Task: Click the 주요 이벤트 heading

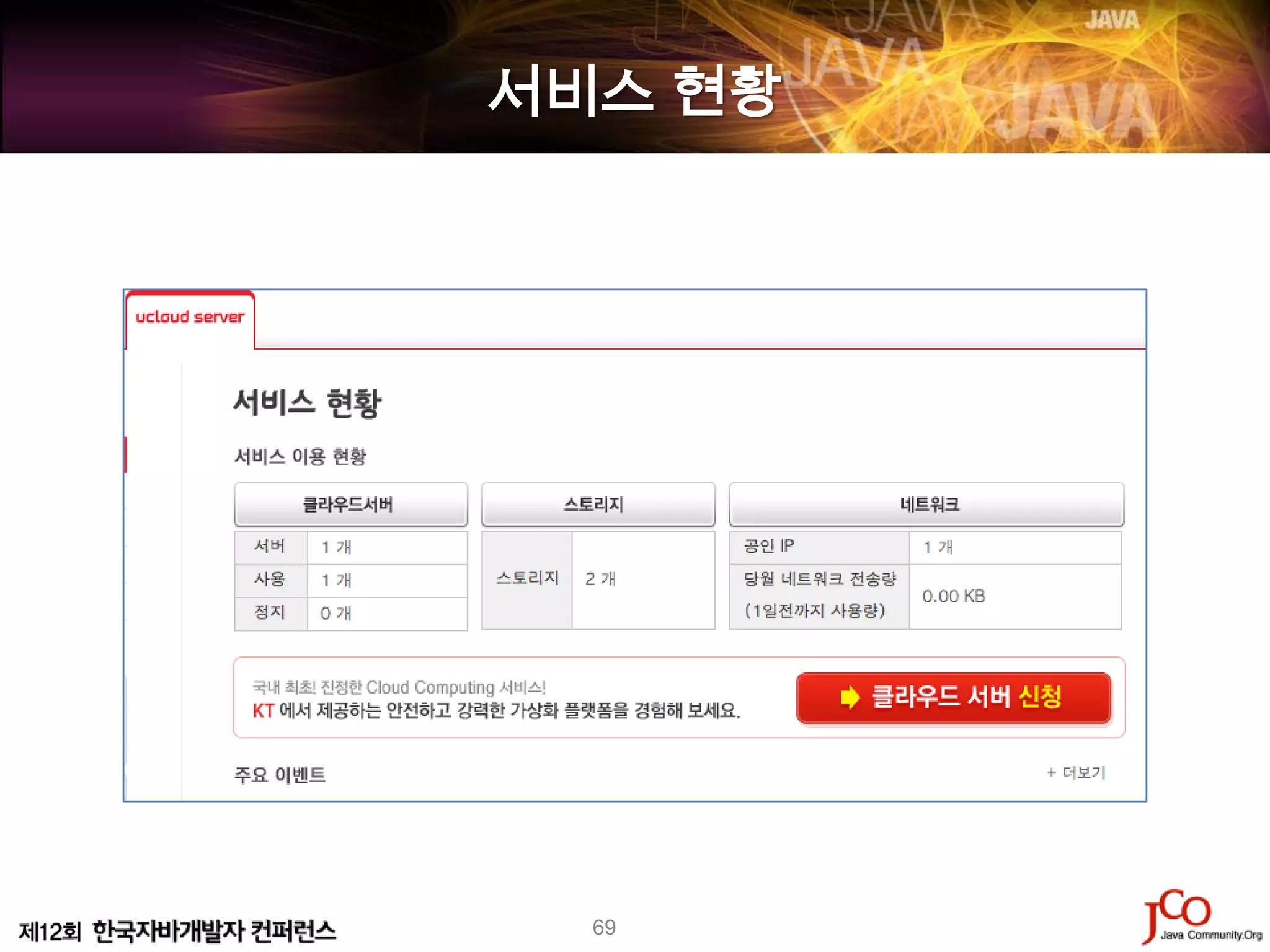Action: (x=280, y=774)
